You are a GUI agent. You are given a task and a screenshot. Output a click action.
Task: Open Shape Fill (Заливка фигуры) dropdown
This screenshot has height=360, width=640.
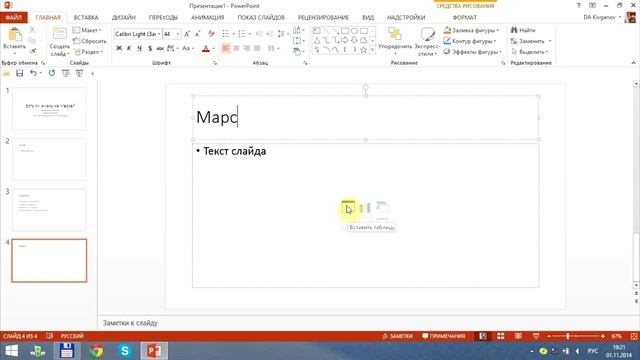click(x=471, y=30)
